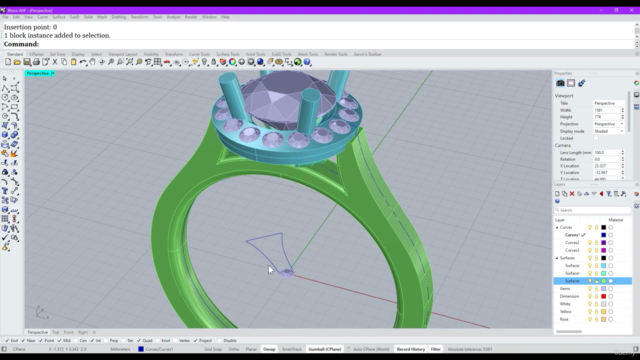Toggle the Quad osnap checkbox
640x360 pixels.
pos(139,340)
